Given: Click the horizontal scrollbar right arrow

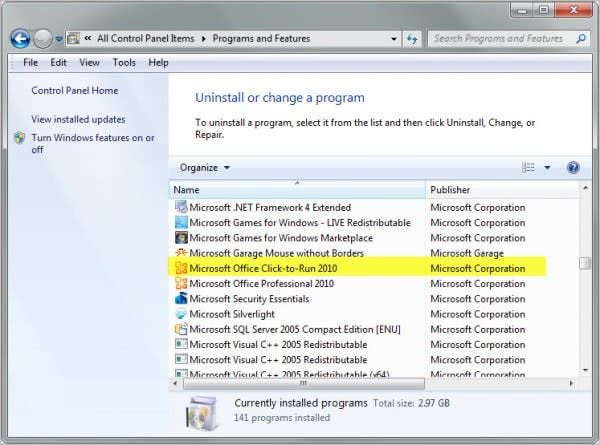Looking at the screenshot, I should pos(572,383).
